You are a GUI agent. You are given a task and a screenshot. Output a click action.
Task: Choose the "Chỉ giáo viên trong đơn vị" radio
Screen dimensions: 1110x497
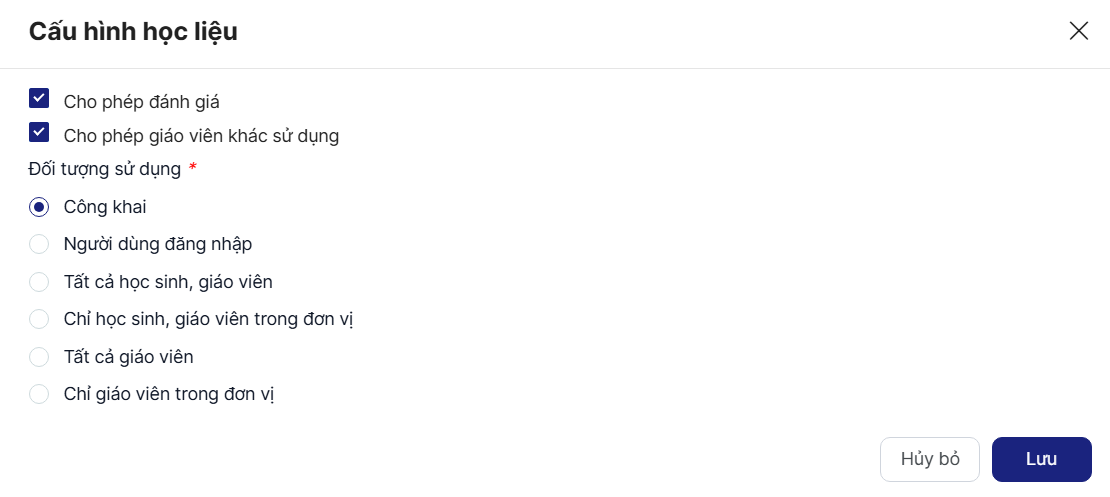(39, 394)
